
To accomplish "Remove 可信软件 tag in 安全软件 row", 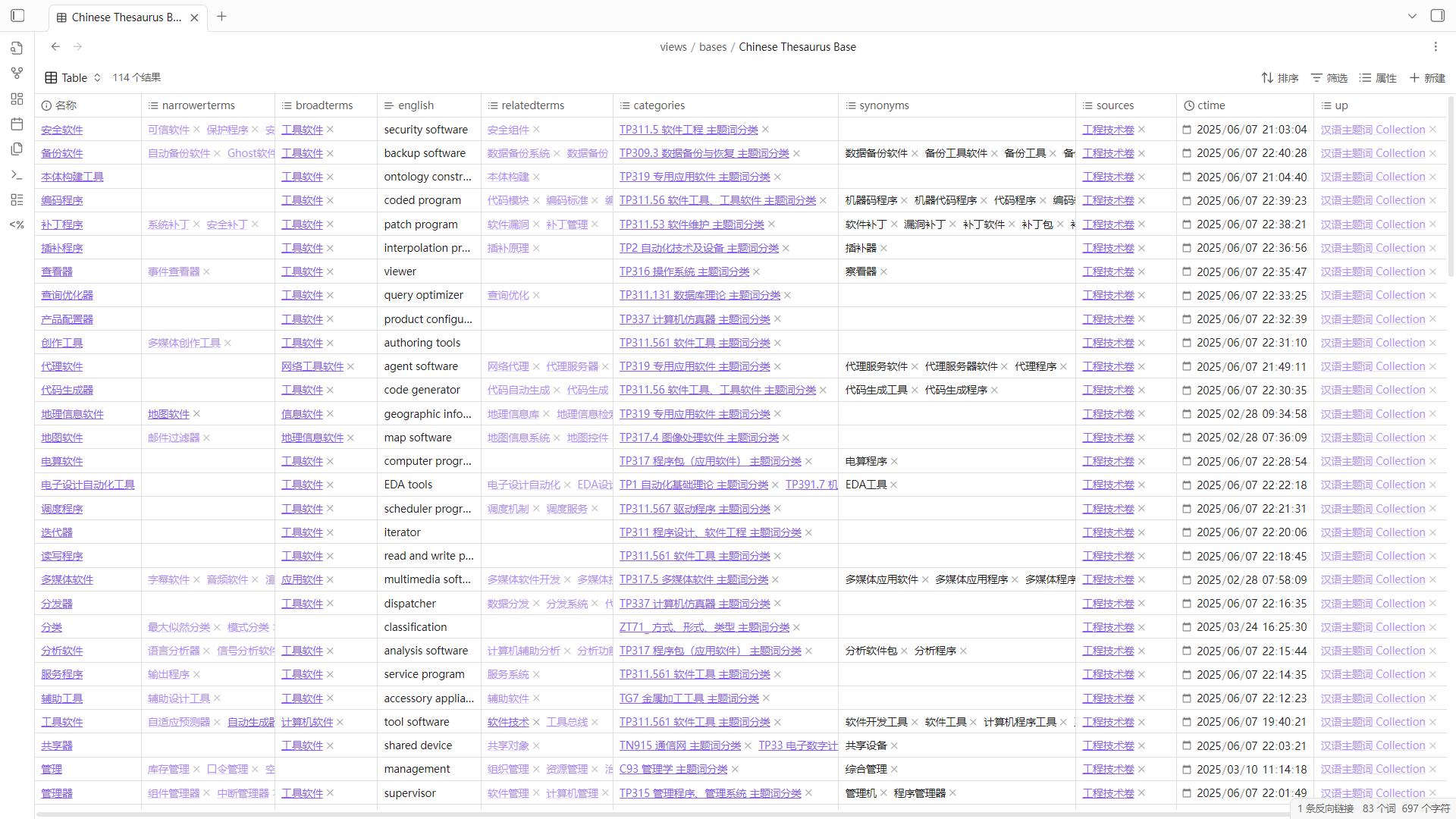I will [196, 130].
